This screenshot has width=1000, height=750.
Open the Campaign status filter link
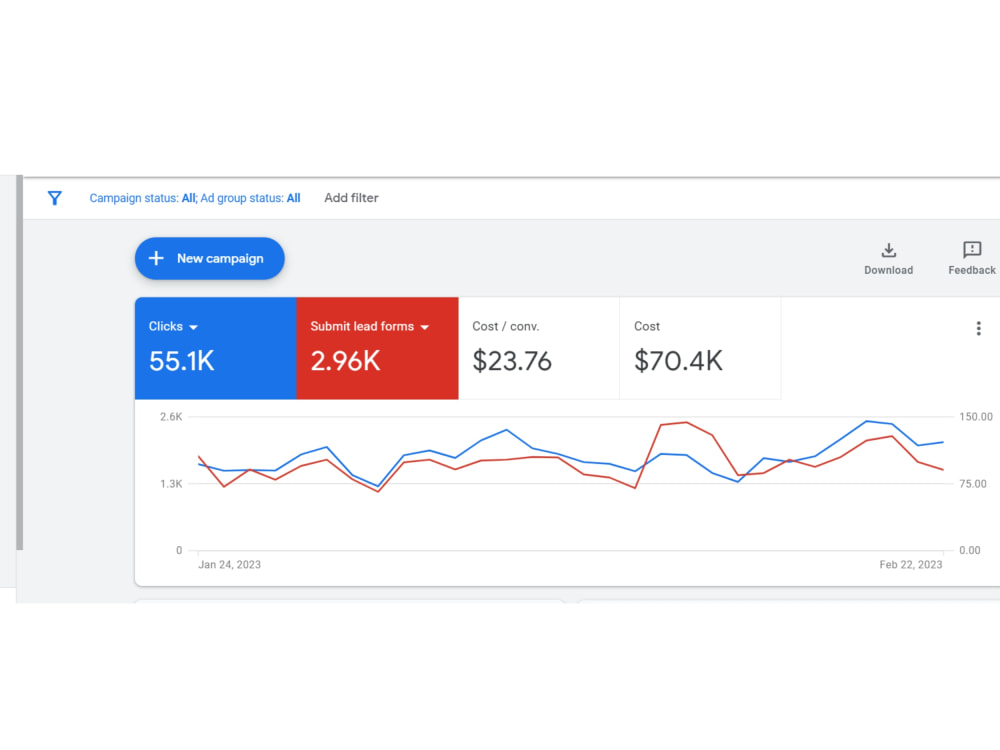coord(195,198)
